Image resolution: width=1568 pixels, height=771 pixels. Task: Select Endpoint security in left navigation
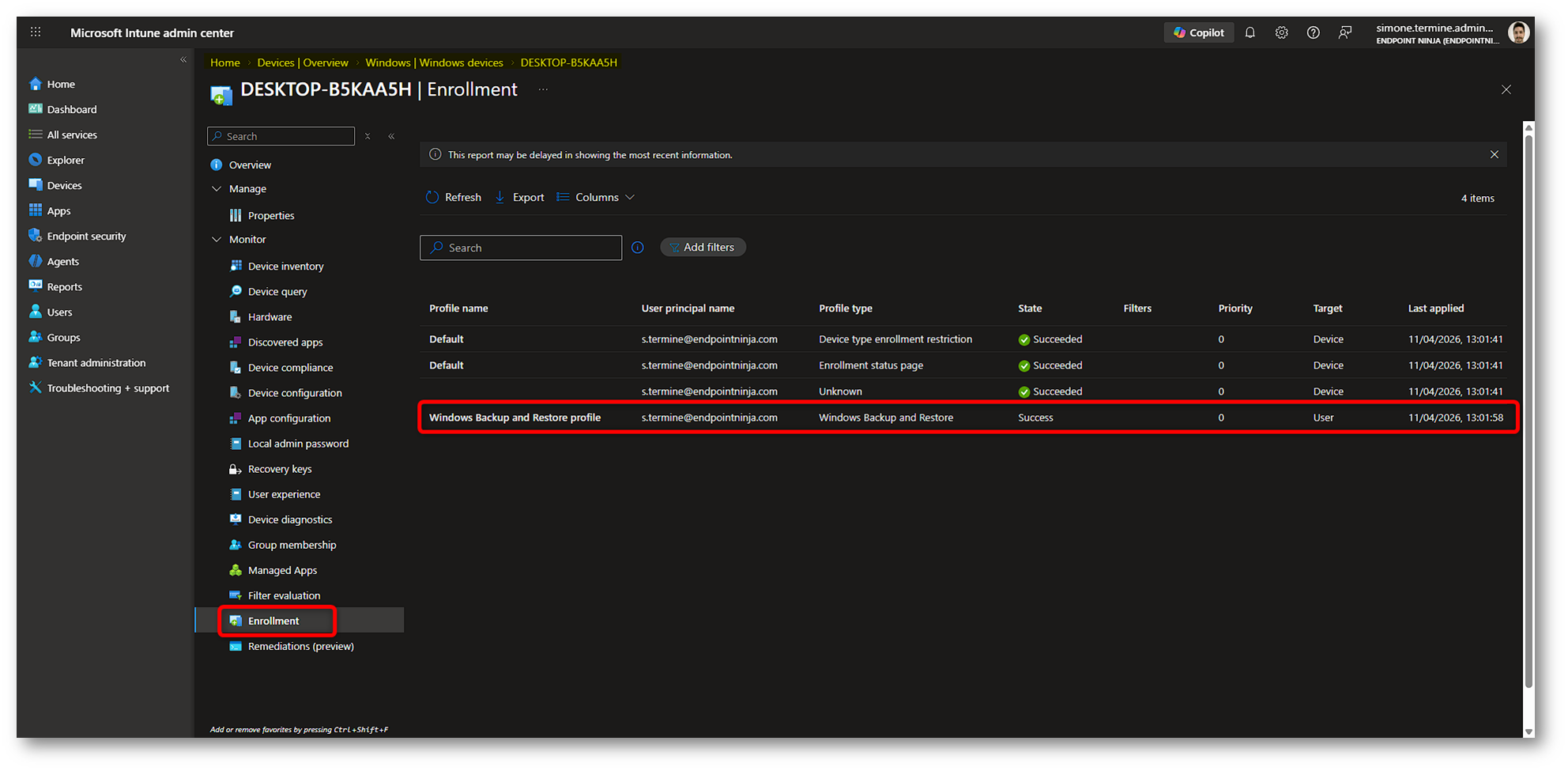86,236
